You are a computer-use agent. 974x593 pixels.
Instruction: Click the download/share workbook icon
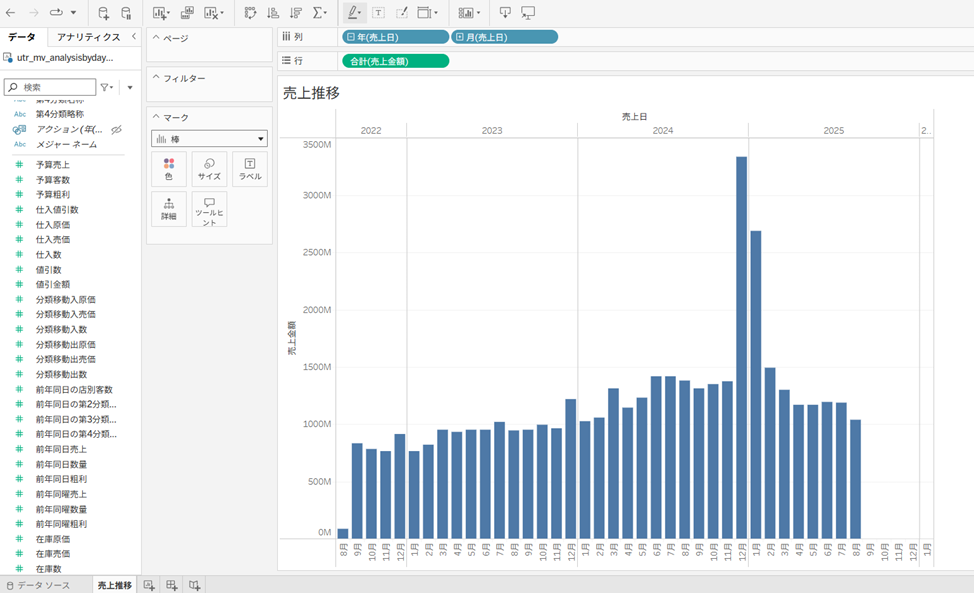pos(505,12)
